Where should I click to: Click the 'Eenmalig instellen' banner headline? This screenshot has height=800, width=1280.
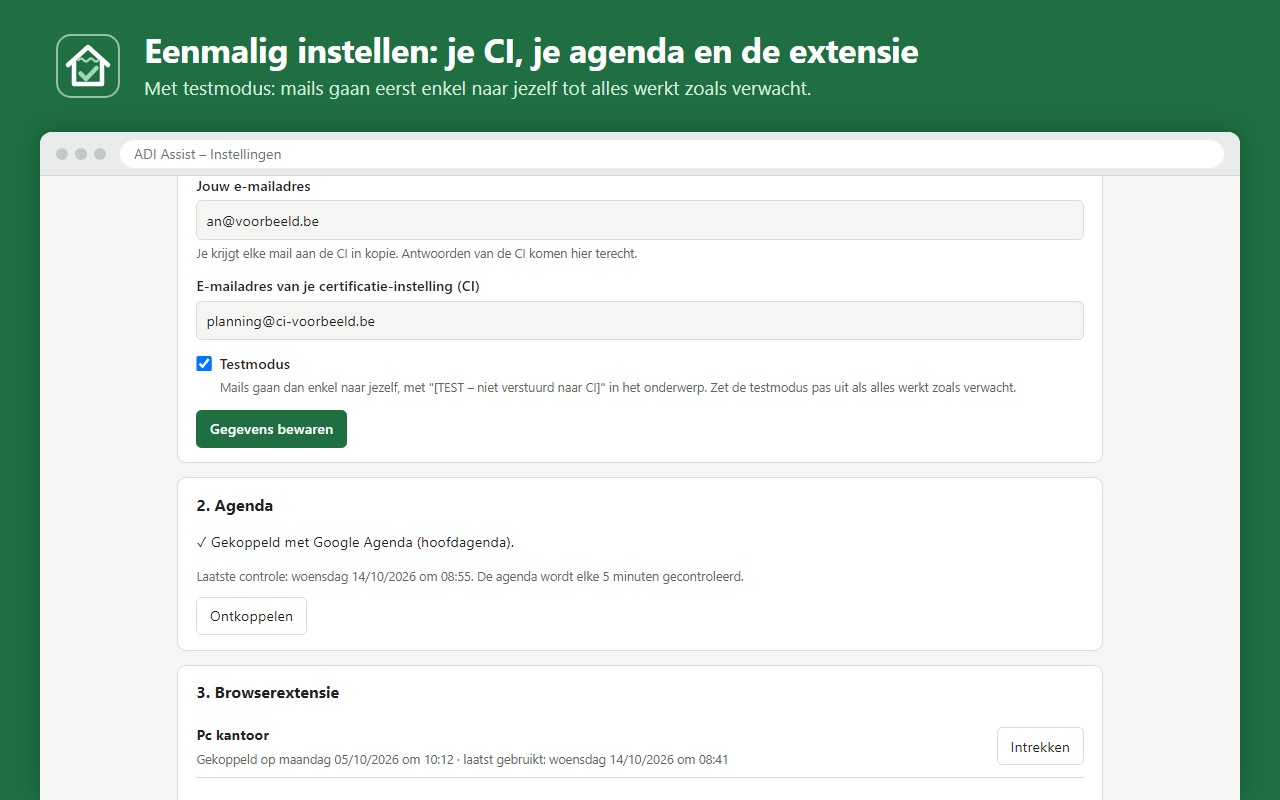pyautogui.click(x=531, y=51)
